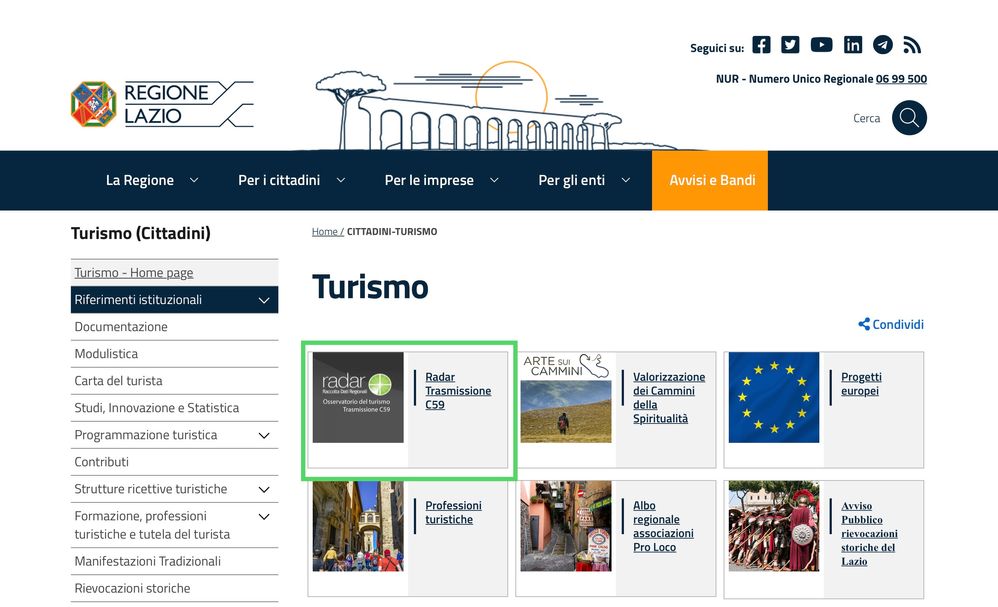Click the Condividi share link
This screenshot has width=998, height=607.
click(x=891, y=324)
